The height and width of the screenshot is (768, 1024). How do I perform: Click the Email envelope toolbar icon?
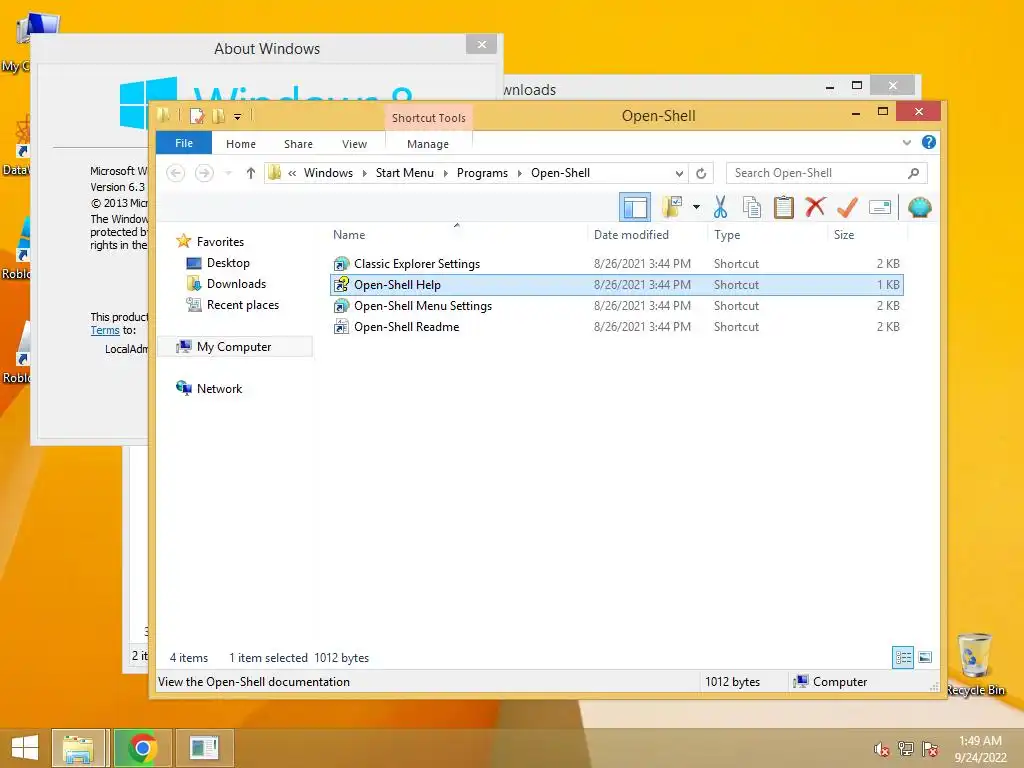[880, 208]
